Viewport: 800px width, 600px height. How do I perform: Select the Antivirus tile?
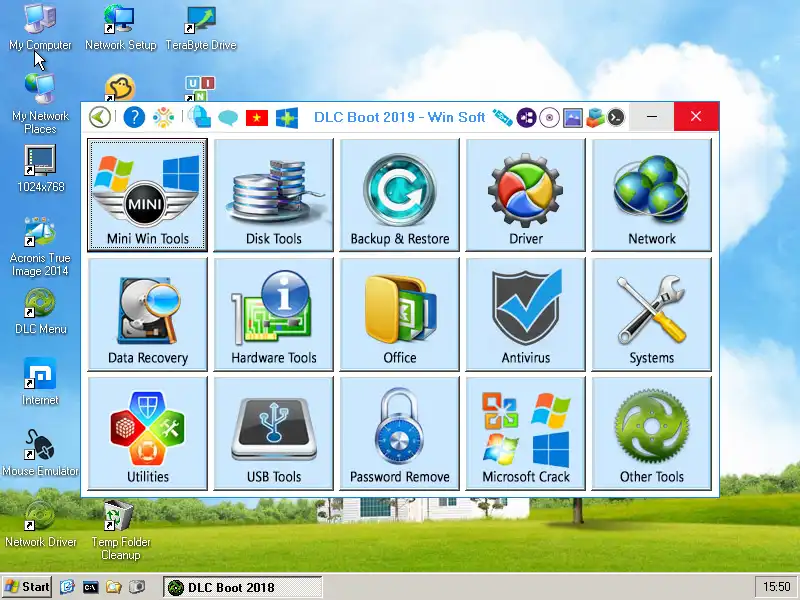tap(525, 313)
